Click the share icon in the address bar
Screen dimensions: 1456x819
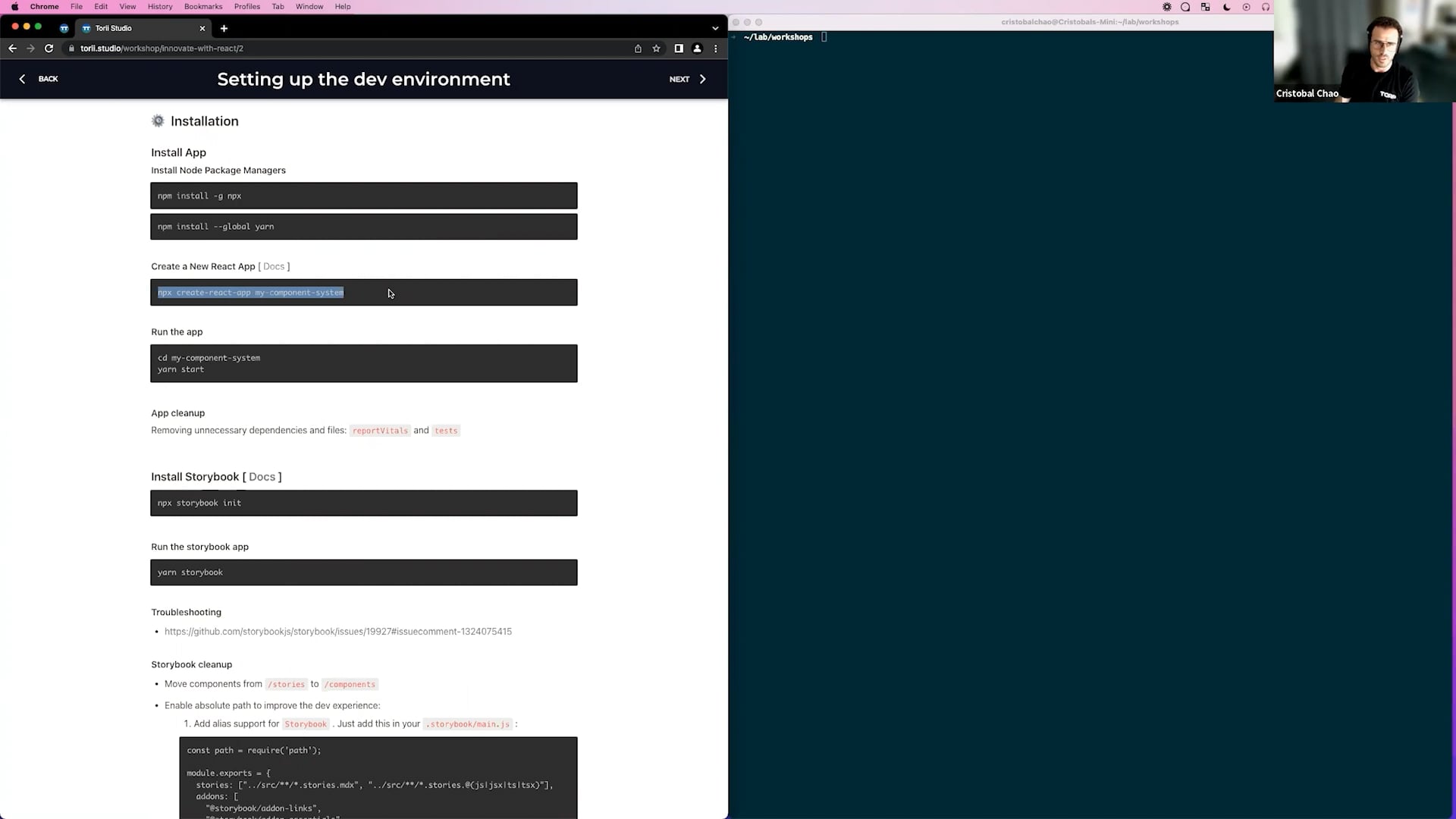(638, 49)
